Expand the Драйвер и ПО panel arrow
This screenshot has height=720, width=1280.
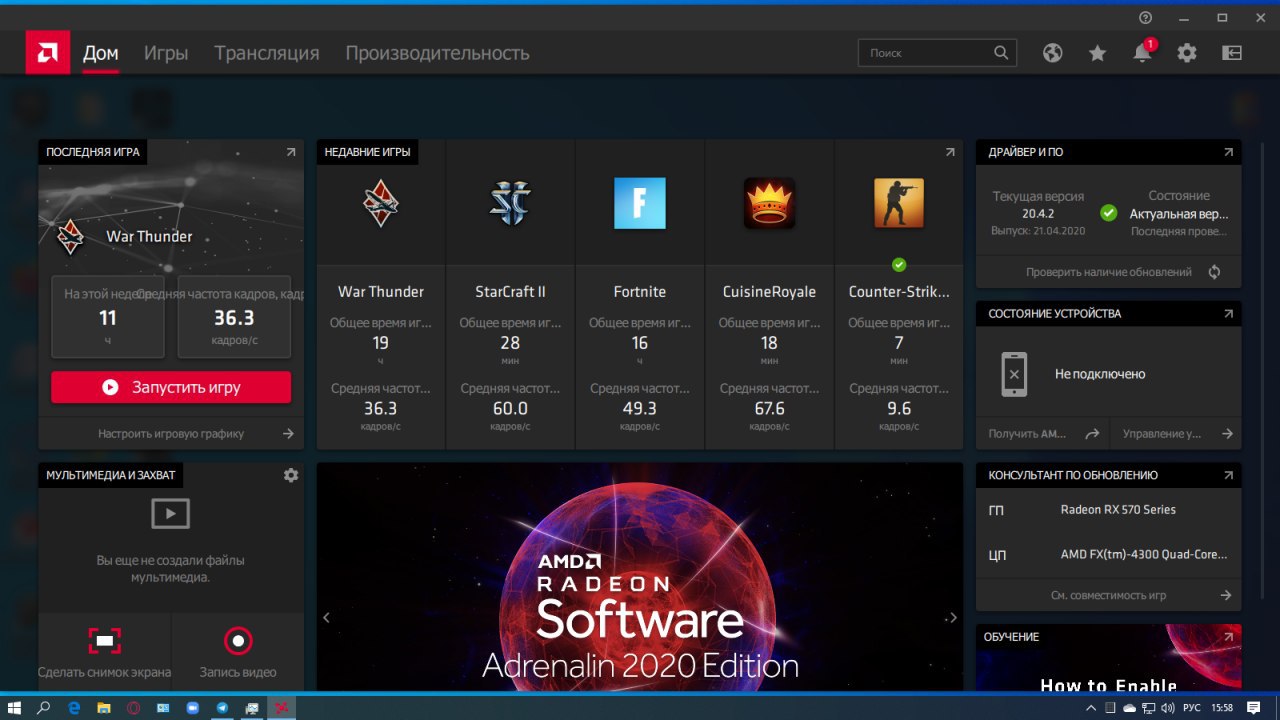[1228, 152]
